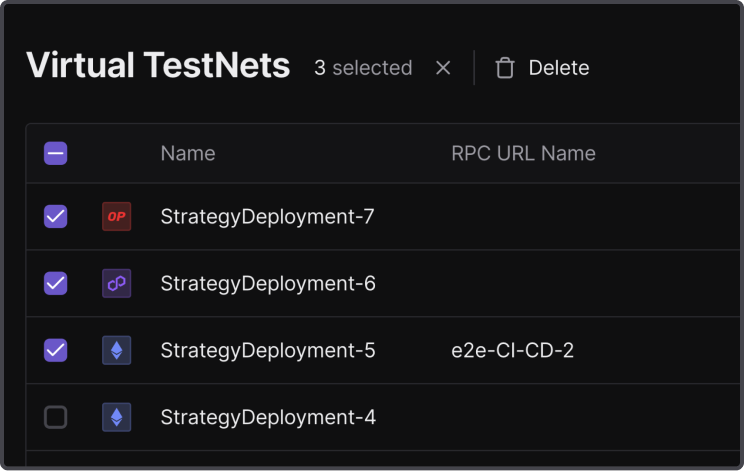Toggle the select-all header checkbox

(56, 153)
